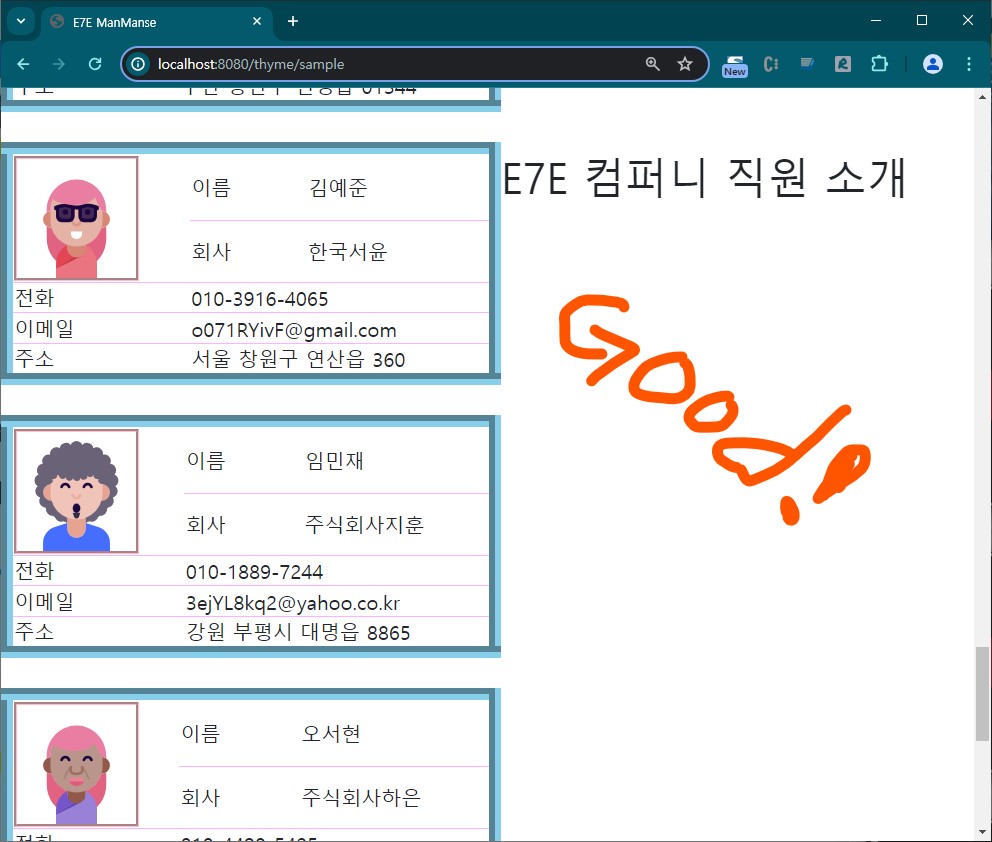Click the heading E7E 컴퍼니 직원 소개
The height and width of the screenshot is (842, 992).
pos(704,178)
